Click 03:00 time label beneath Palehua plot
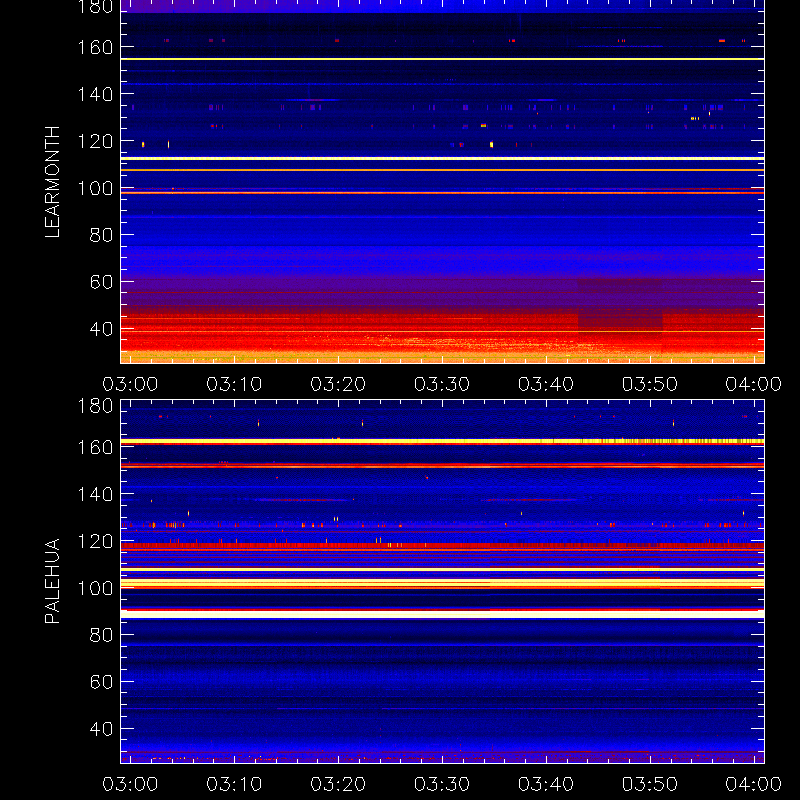Viewport: 800px width, 800px height. click(130, 784)
